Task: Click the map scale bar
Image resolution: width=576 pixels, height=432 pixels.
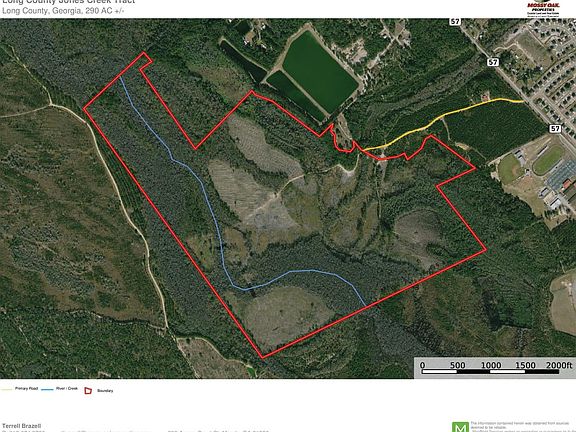Action: pos(491,371)
